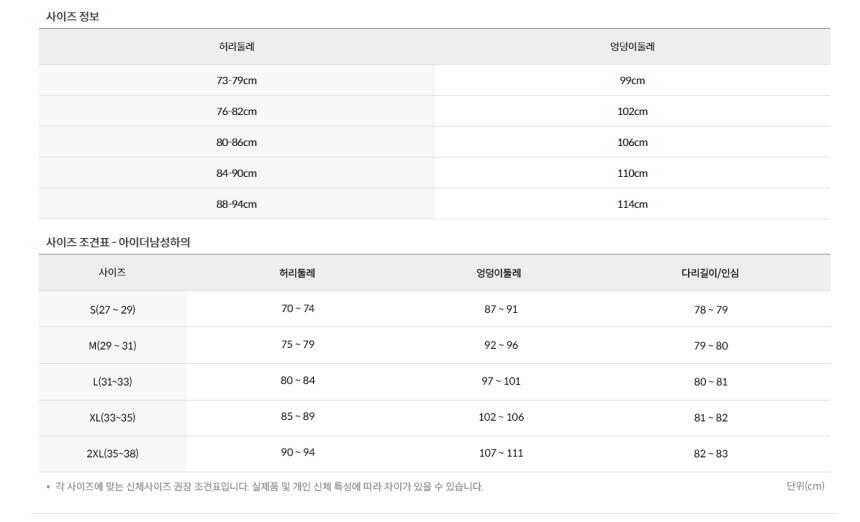Select the 99cm hip cell

pyautogui.click(x=632, y=80)
